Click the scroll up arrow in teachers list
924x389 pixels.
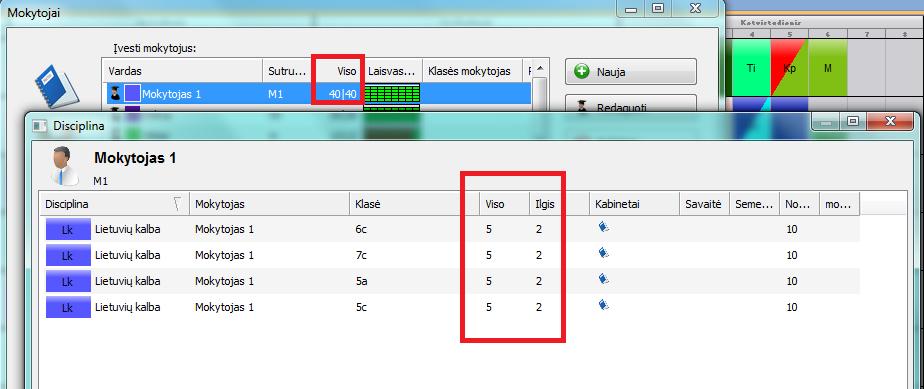point(540,68)
